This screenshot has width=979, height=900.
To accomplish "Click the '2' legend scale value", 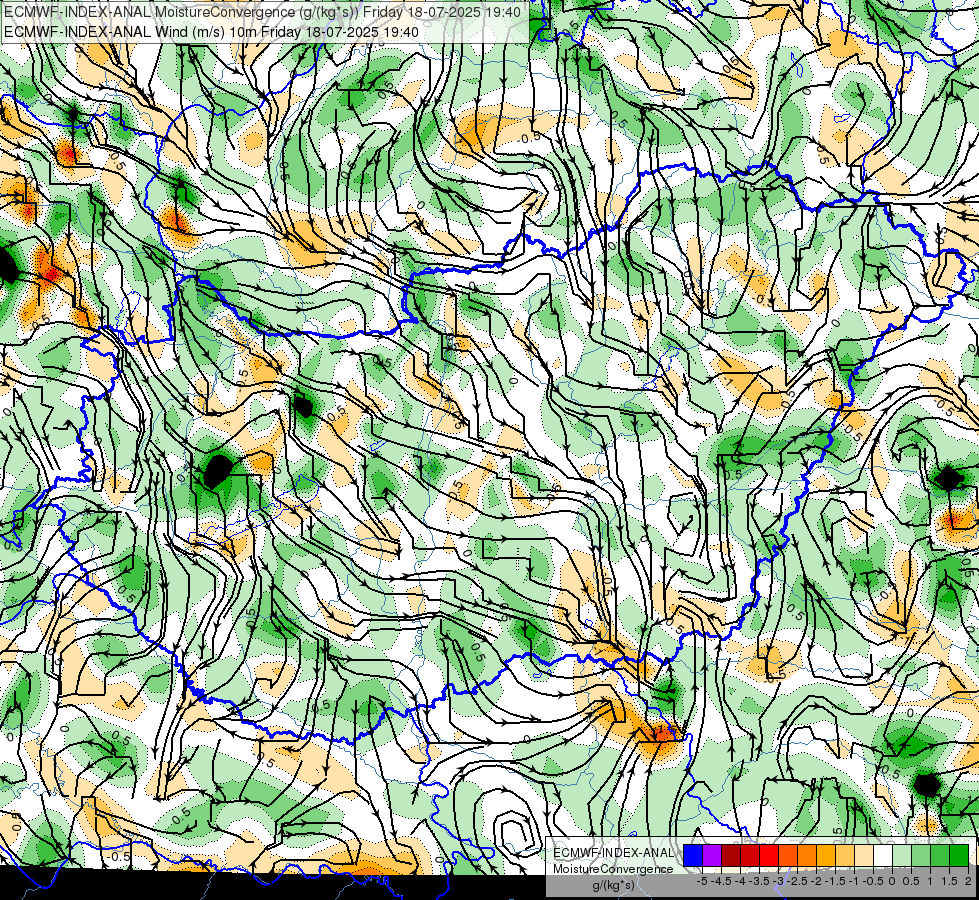I will point(968,881).
